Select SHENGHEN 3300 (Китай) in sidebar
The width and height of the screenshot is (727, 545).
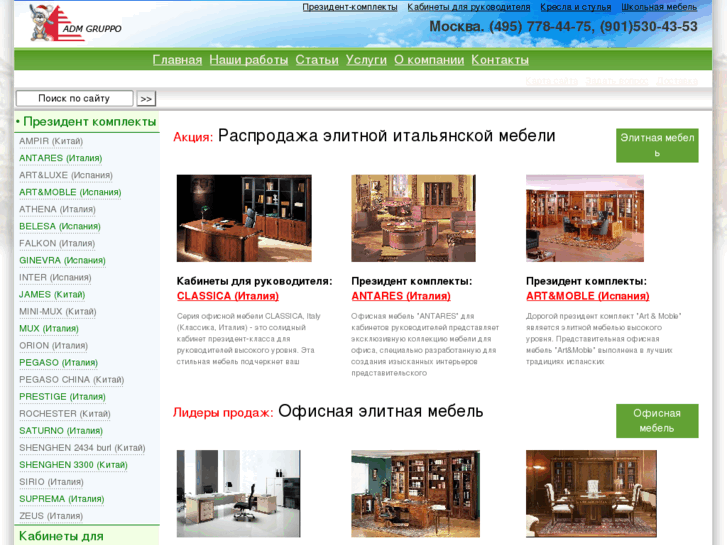73,465
